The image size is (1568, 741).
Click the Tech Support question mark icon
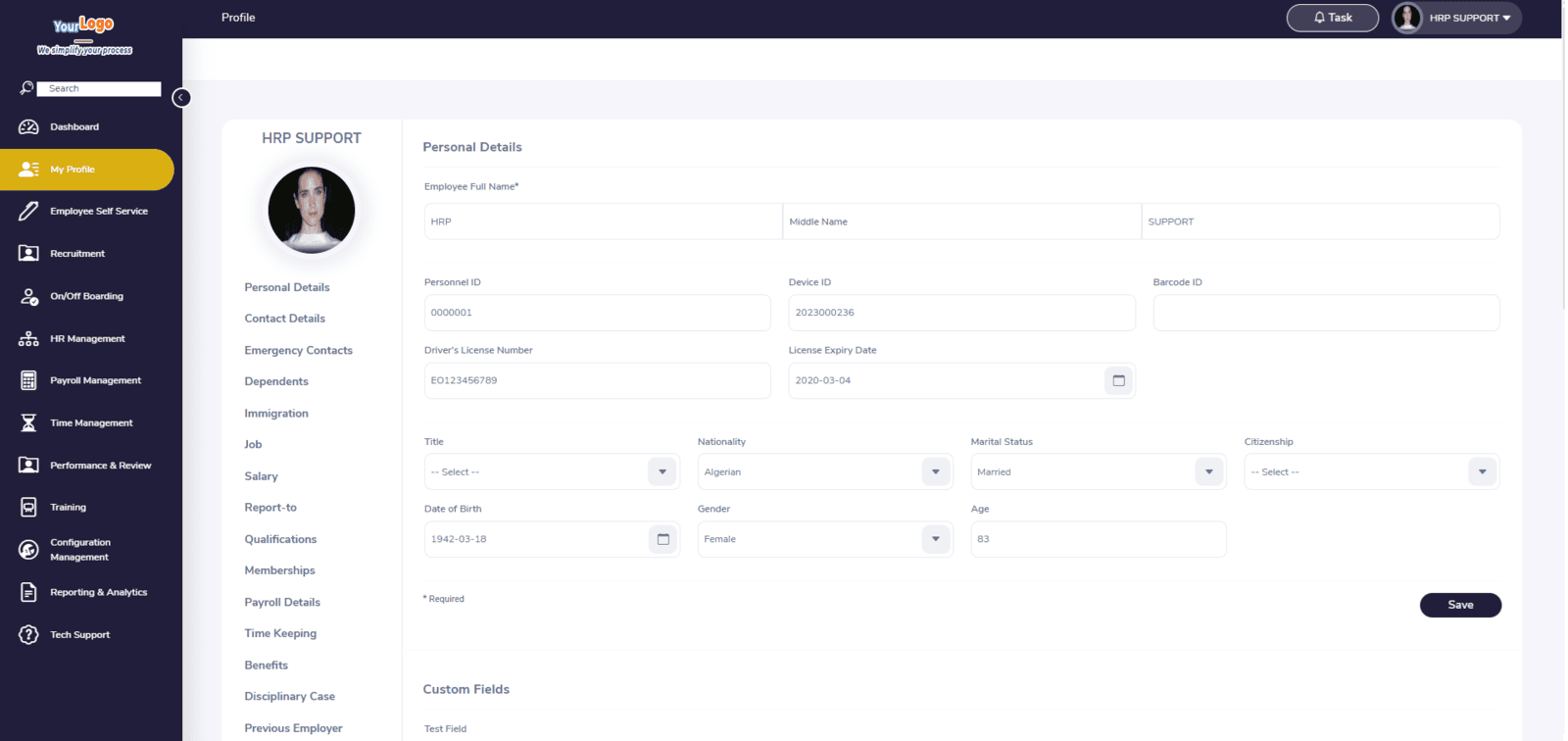[28, 635]
